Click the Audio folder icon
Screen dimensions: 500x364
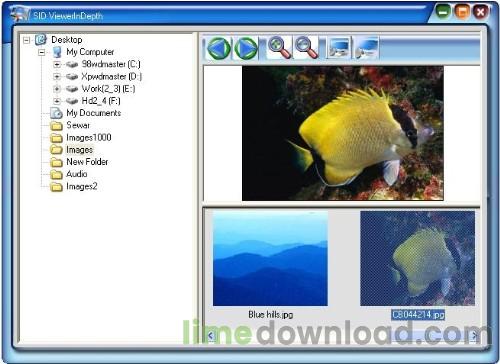click(x=56, y=174)
